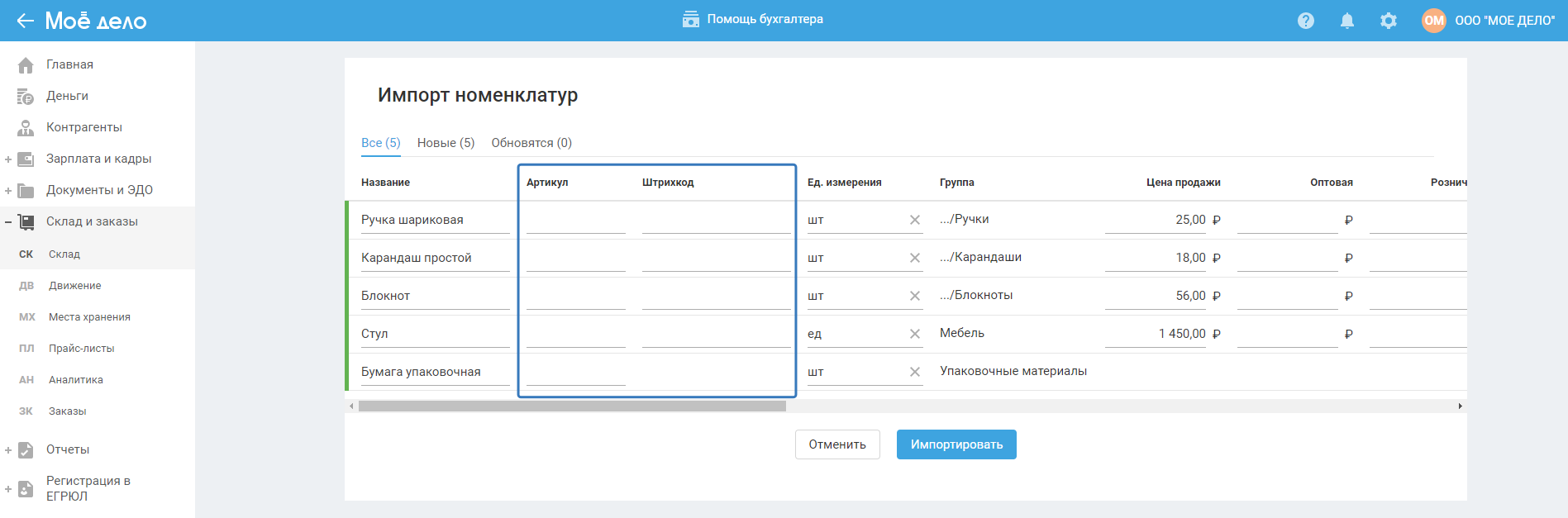Expand Зарплата и кадры menu
The width and height of the screenshot is (1568, 518).
tap(8, 159)
